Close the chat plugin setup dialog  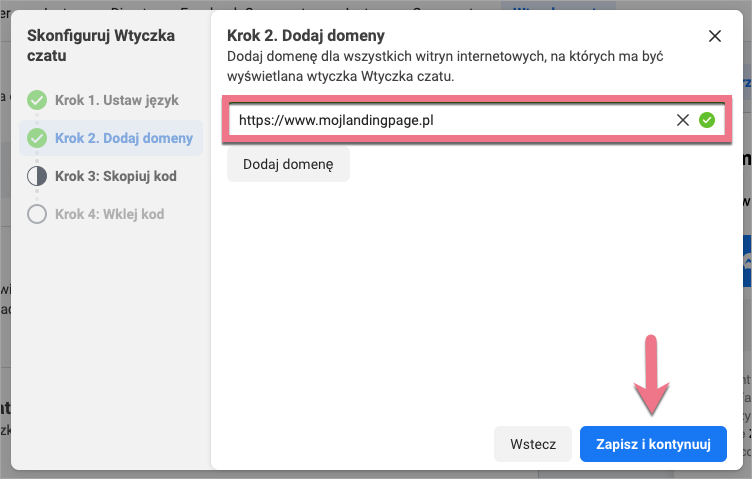click(714, 37)
